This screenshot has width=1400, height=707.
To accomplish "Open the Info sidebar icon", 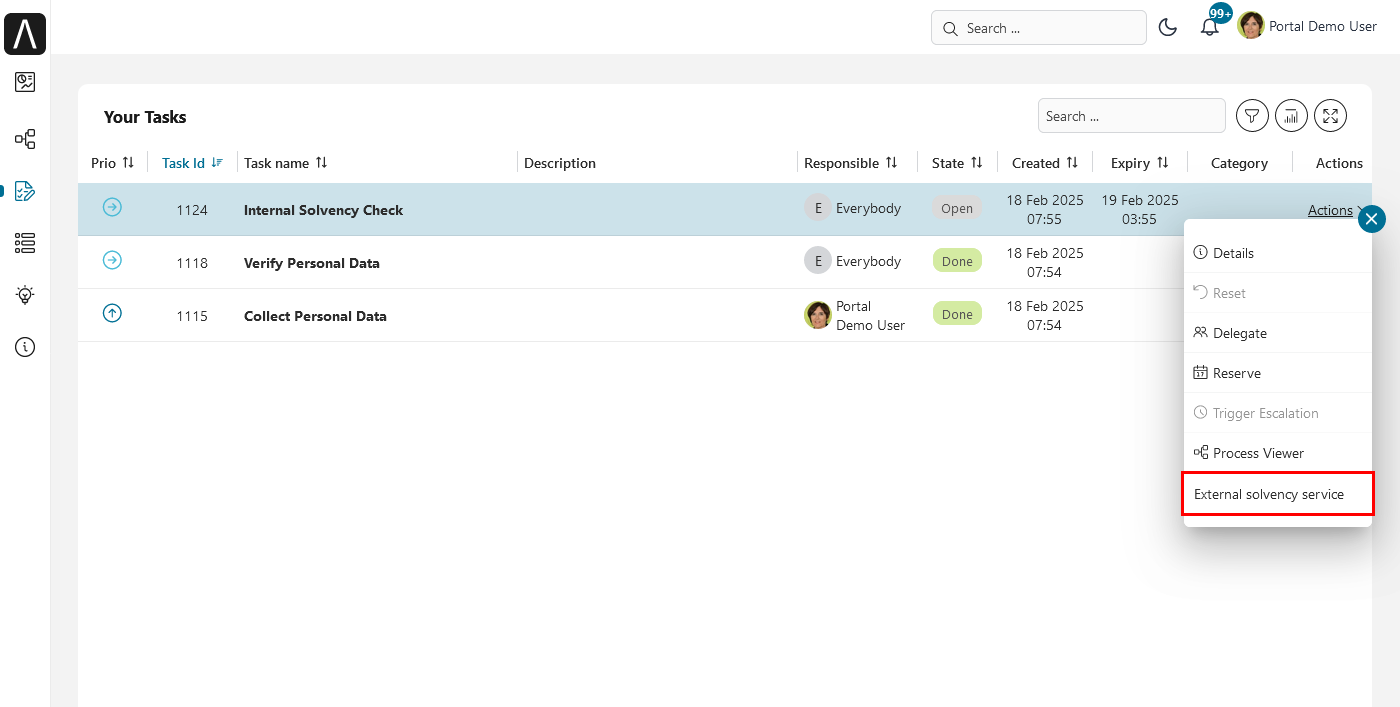I will point(25,347).
